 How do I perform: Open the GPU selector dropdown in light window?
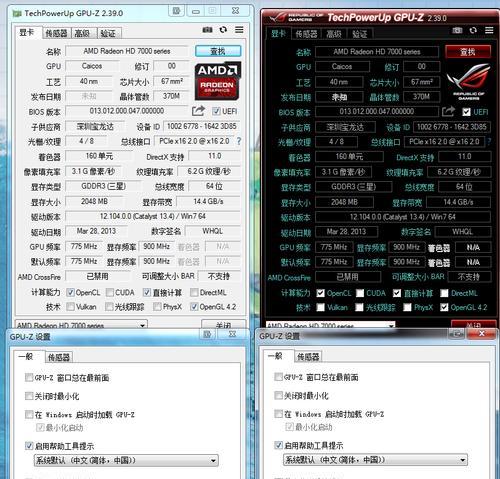click(81, 324)
